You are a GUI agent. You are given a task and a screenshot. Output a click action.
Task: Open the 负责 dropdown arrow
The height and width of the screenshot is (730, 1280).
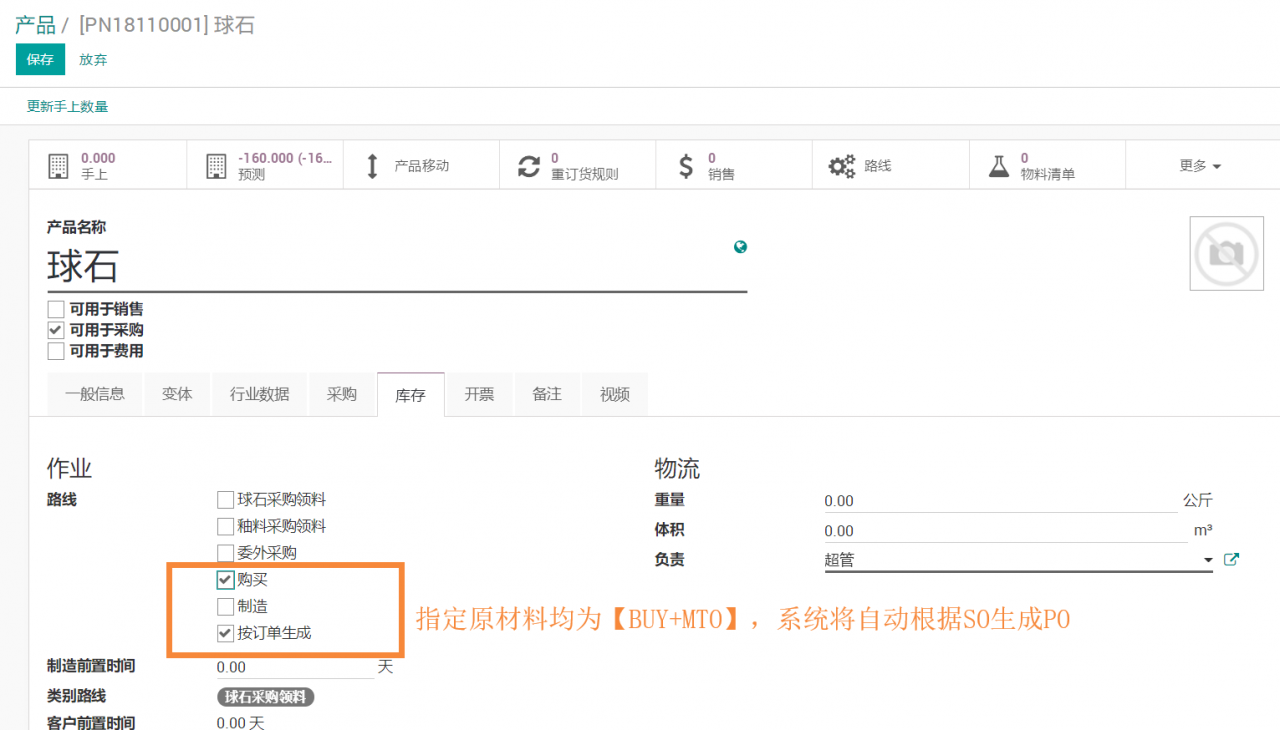pyautogui.click(x=1209, y=560)
